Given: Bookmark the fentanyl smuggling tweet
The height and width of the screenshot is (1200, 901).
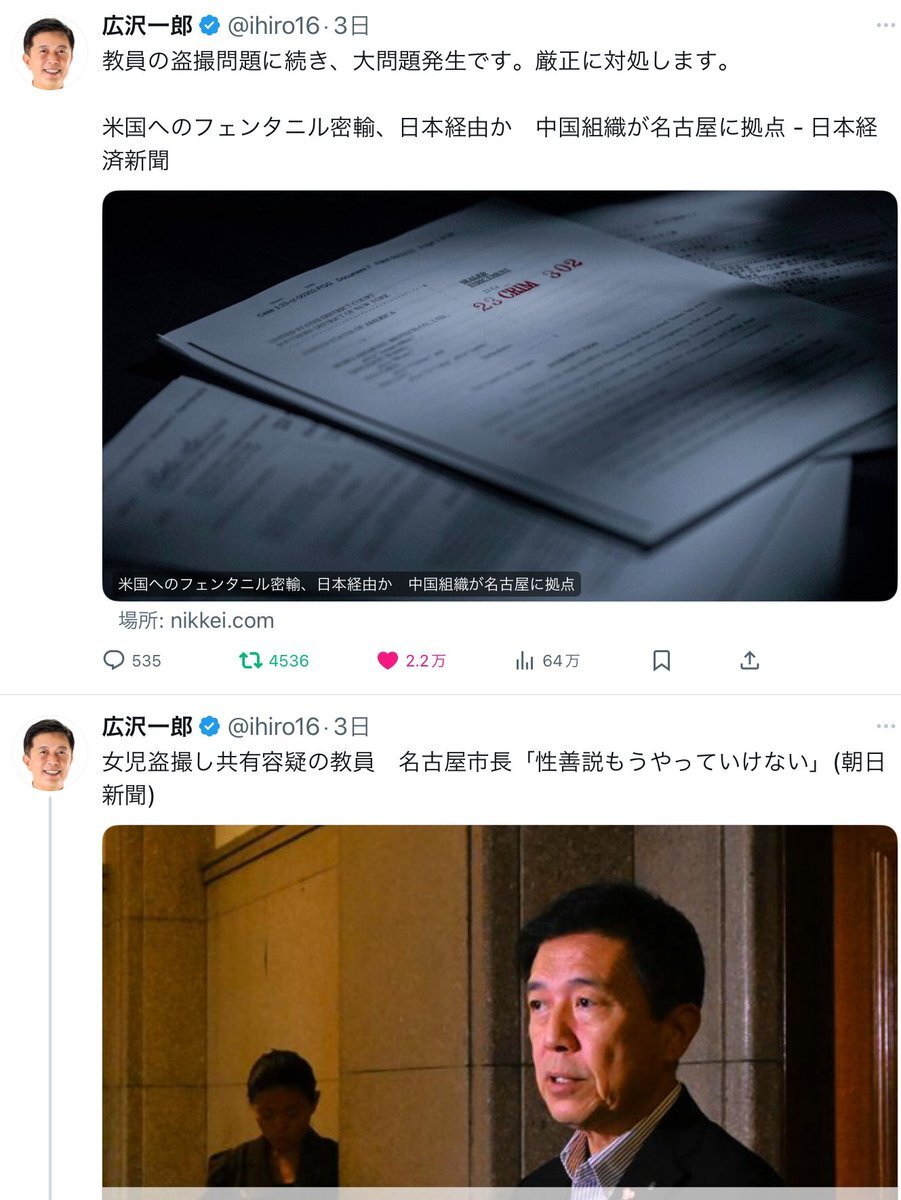Looking at the screenshot, I should [x=661, y=660].
